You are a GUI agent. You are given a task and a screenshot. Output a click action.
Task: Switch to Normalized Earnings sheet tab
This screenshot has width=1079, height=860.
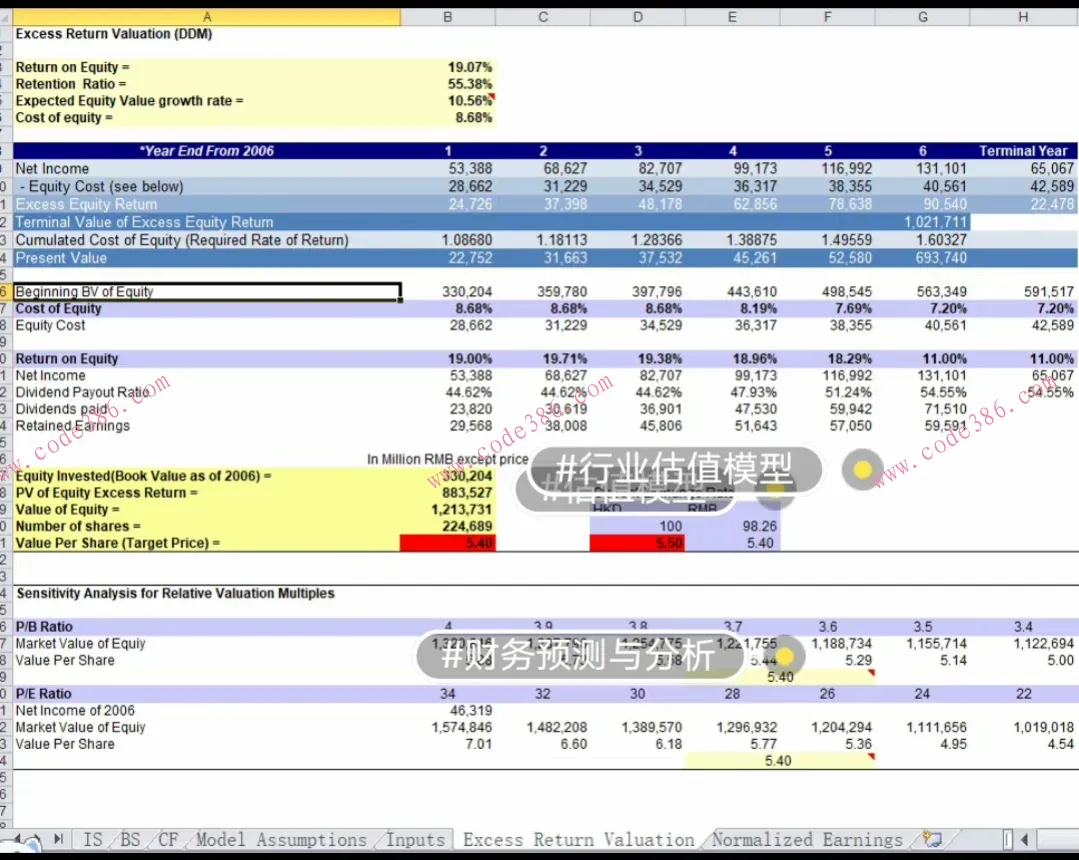point(806,840)
